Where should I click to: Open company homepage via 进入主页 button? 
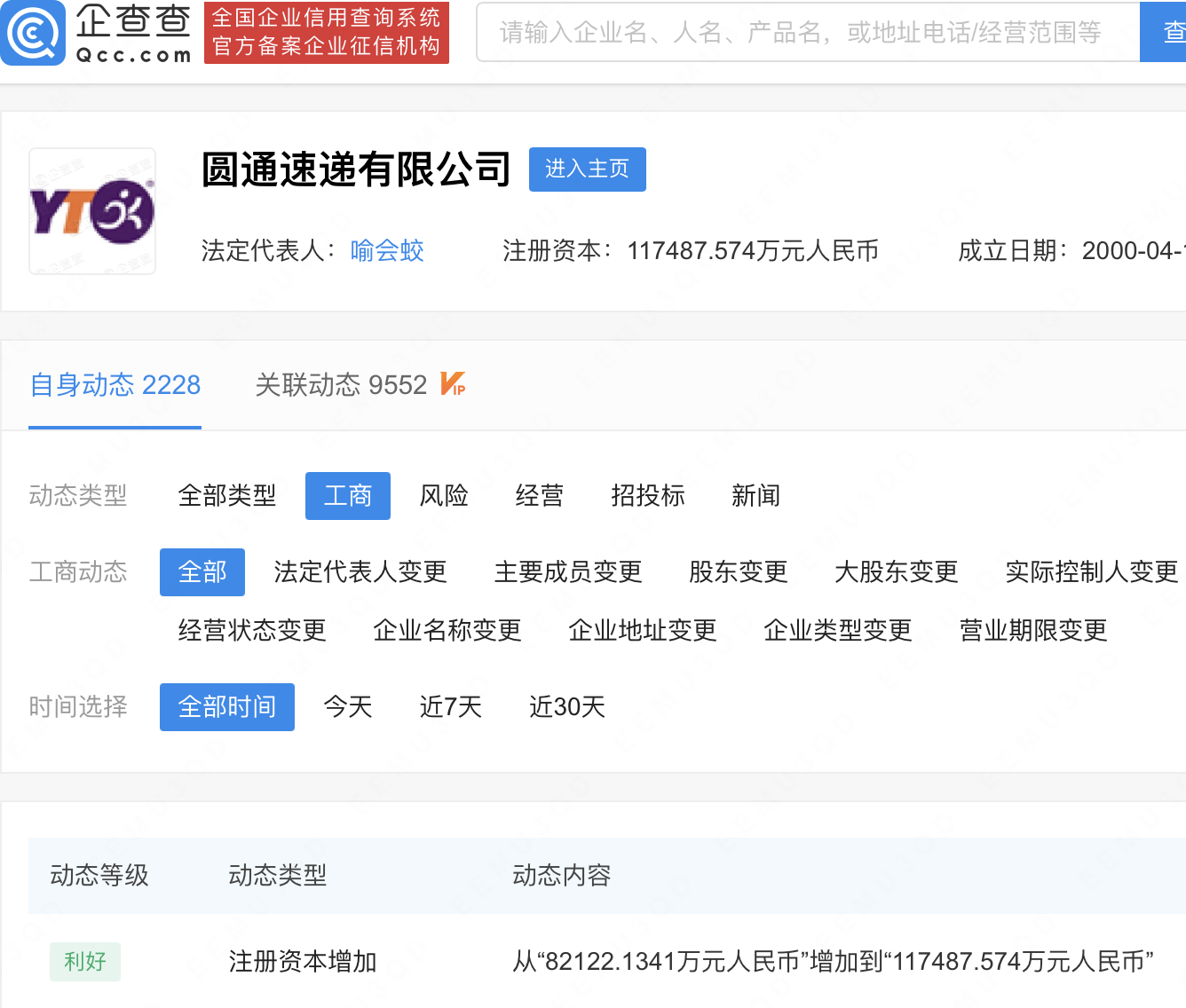click(587, 169)
